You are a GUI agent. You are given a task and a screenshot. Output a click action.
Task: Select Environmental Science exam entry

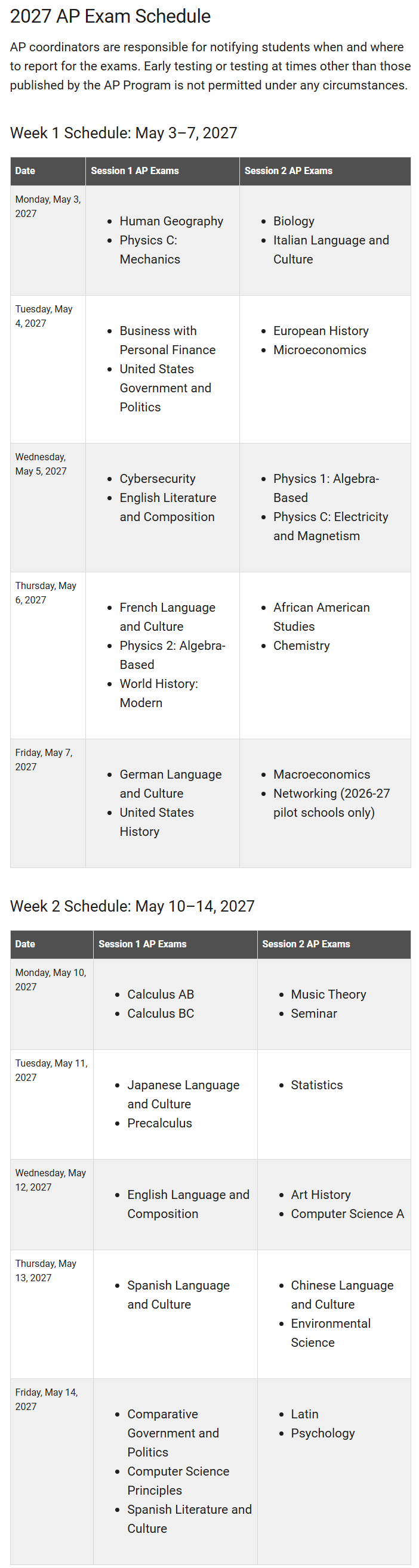(x=330, y=1333)
